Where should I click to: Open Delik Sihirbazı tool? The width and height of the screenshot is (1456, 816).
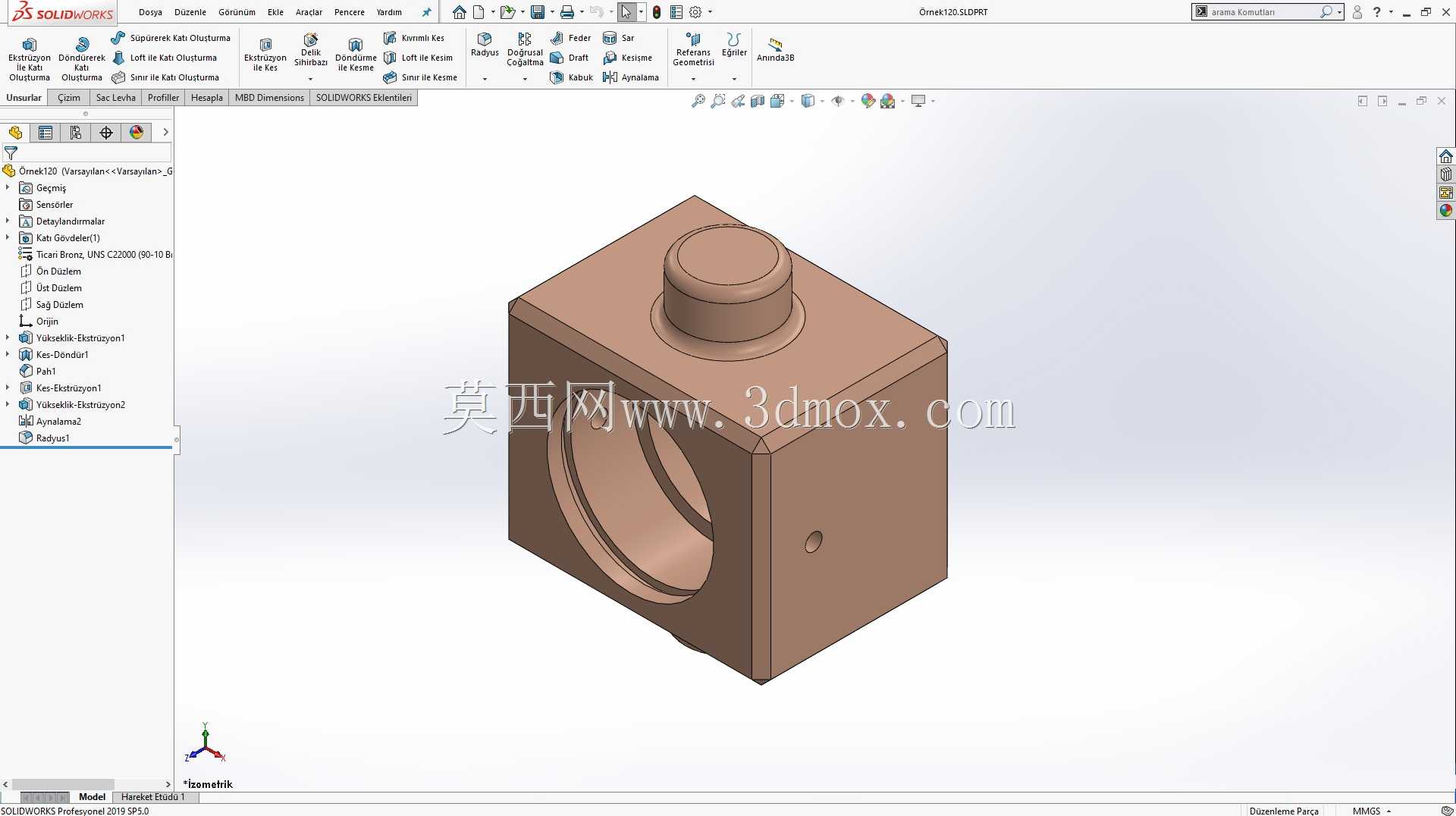coord(311,50)
